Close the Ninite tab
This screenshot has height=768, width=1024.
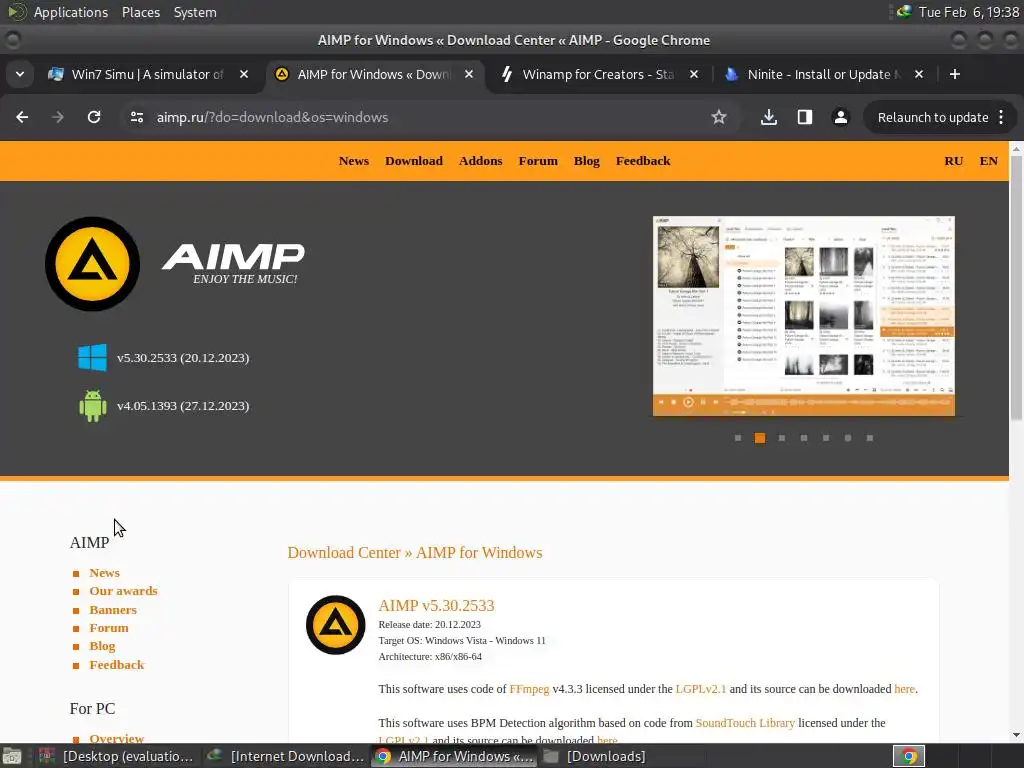pyautogui.click(x=919, y=74)
